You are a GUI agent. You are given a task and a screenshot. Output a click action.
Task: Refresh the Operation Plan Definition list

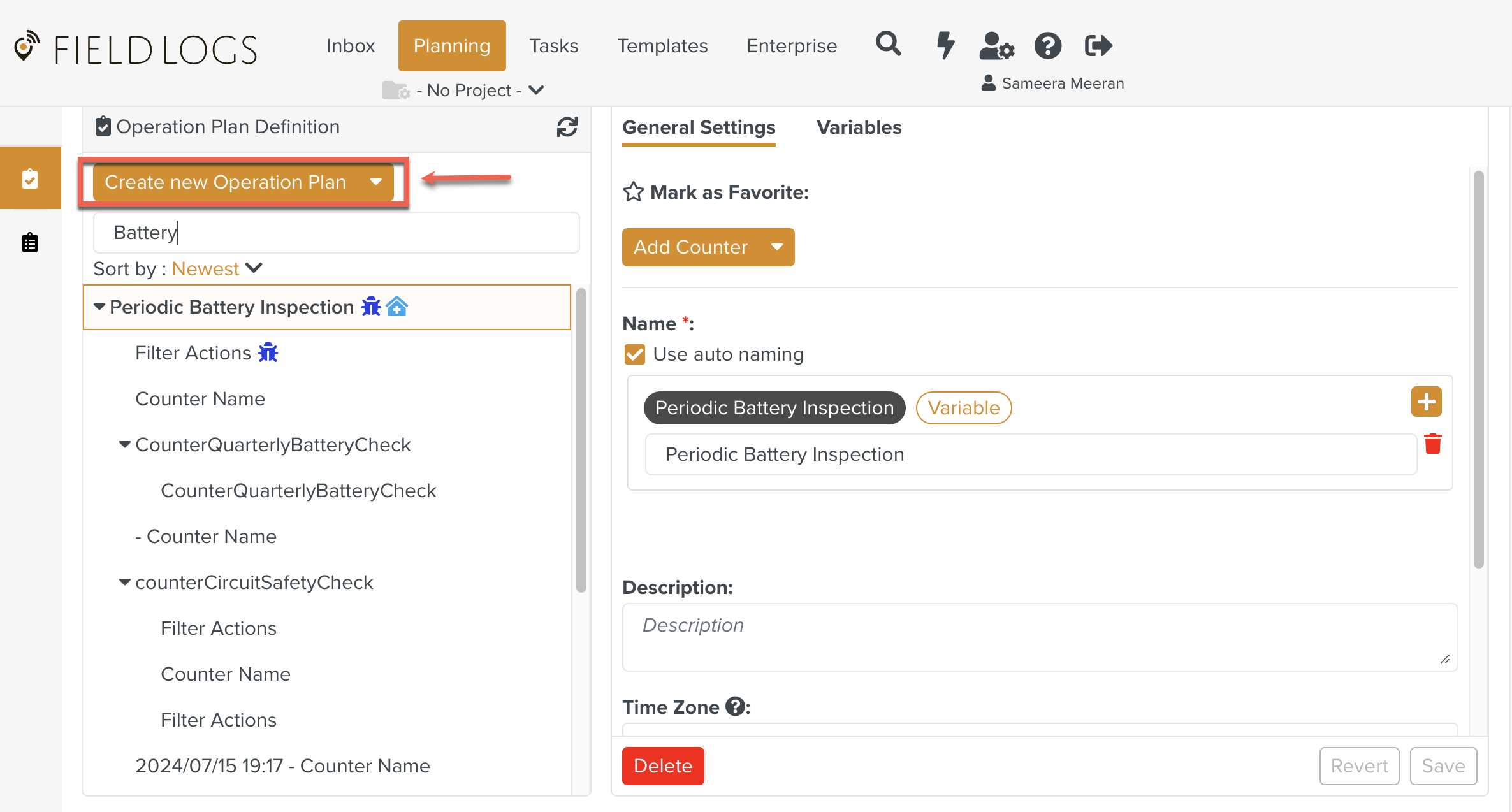point(567,127)
